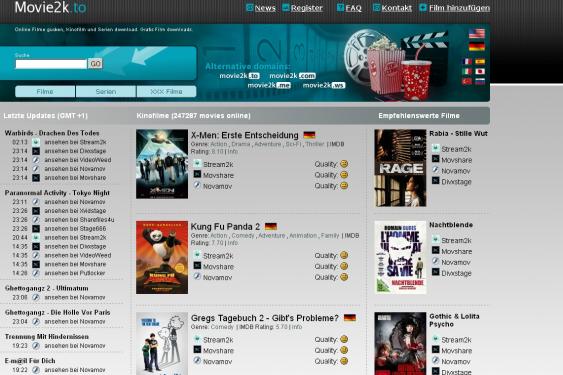Open the Nachtblende poster thumbnail
The image size is (563, 375).
coord(400,257)
